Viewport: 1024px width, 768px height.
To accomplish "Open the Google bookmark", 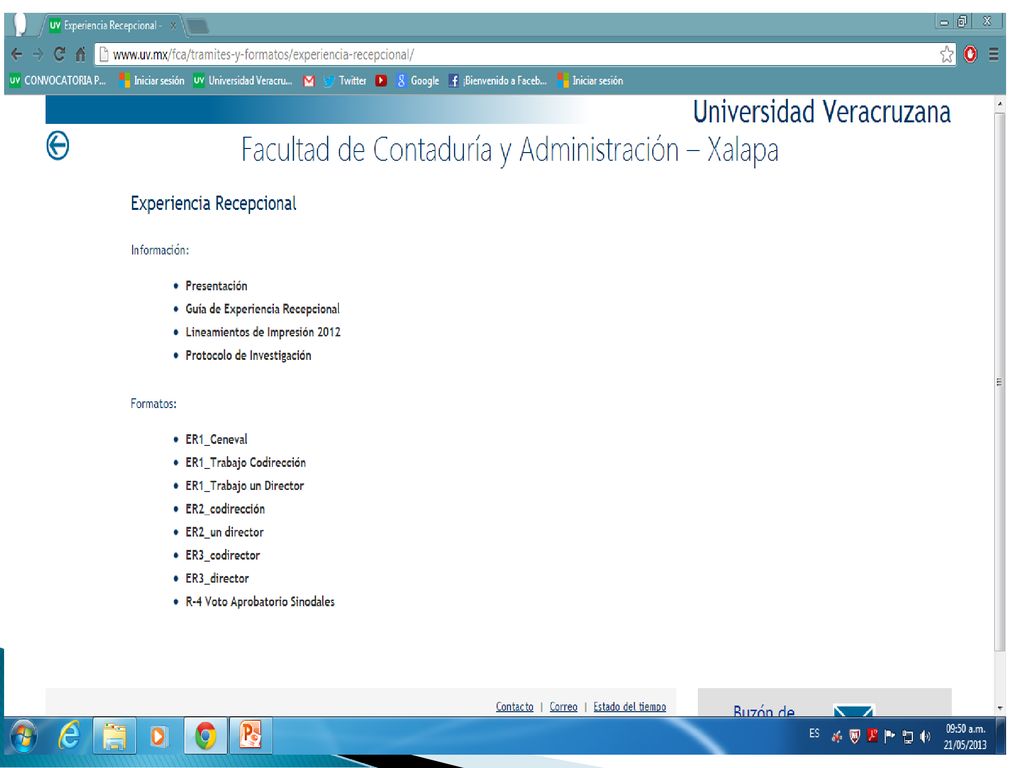I will click(x=418, y=80).
